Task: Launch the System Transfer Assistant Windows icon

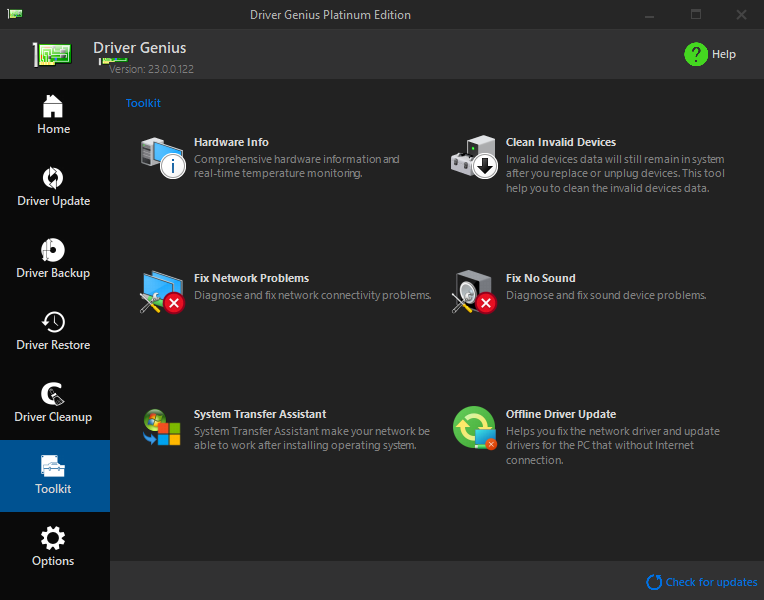Action: 162,427
